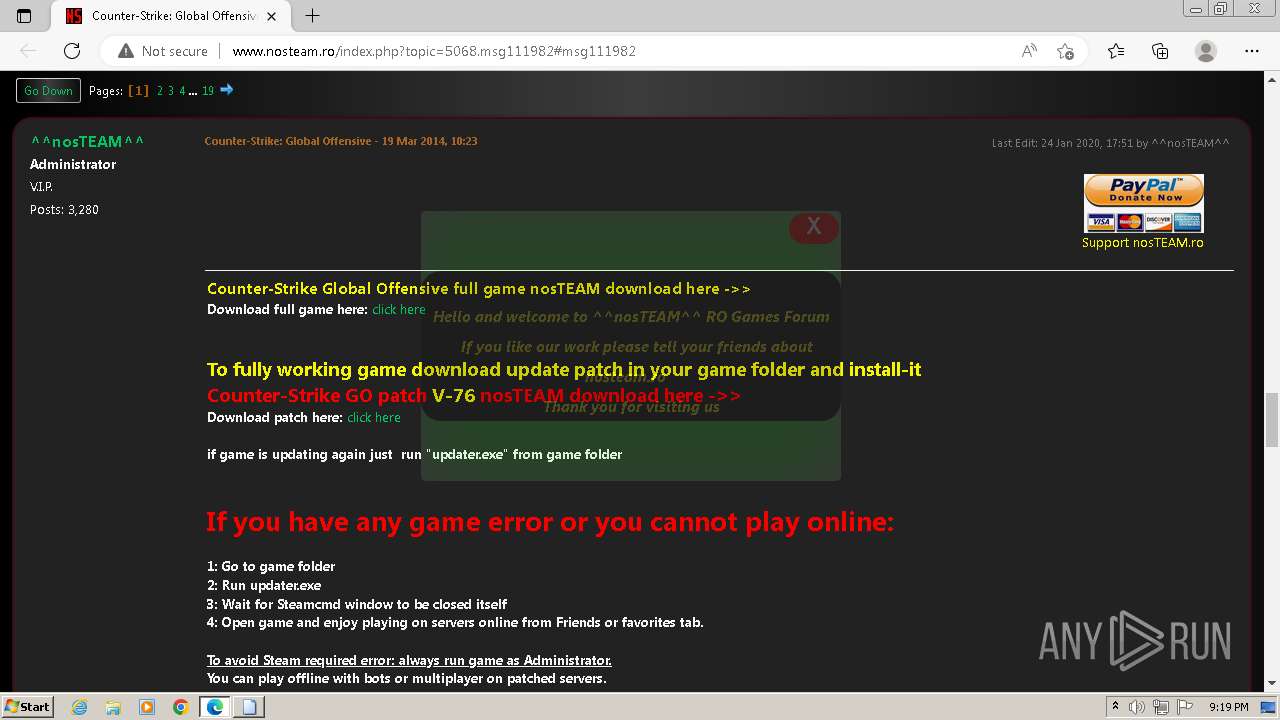
Task: Reload the current page
Action: click(72, 51)
